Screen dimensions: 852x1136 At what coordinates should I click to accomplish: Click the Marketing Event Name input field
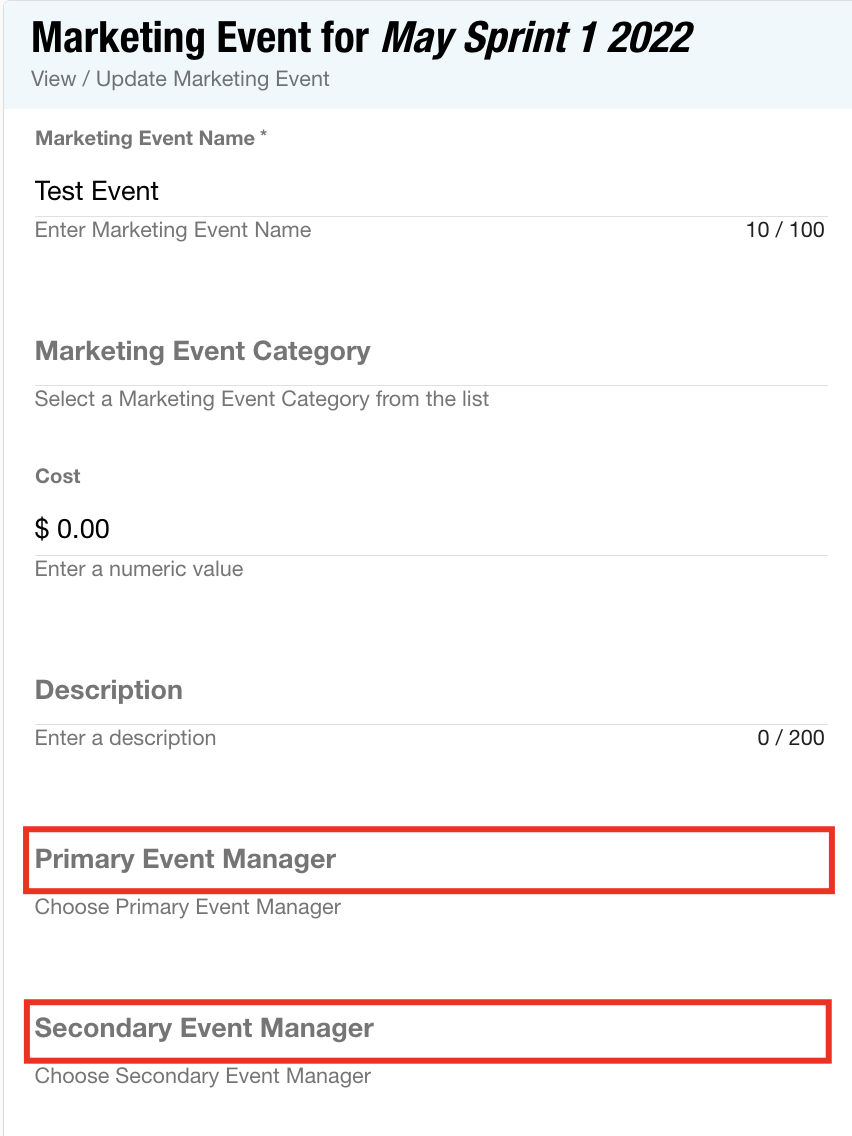pyautogui.click(x=430, y=191)
